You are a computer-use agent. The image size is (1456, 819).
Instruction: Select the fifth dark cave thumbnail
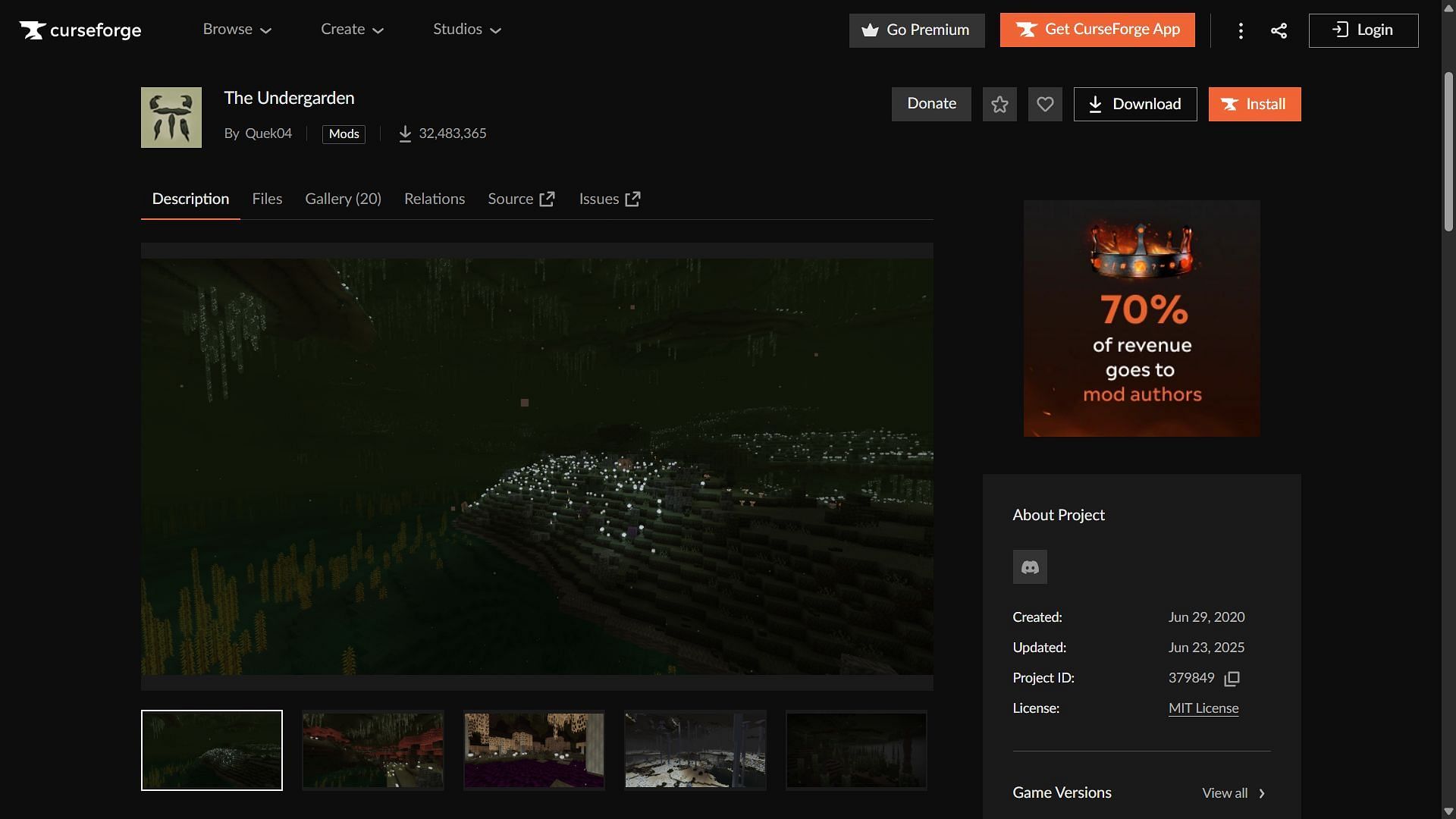coord(856,750)
